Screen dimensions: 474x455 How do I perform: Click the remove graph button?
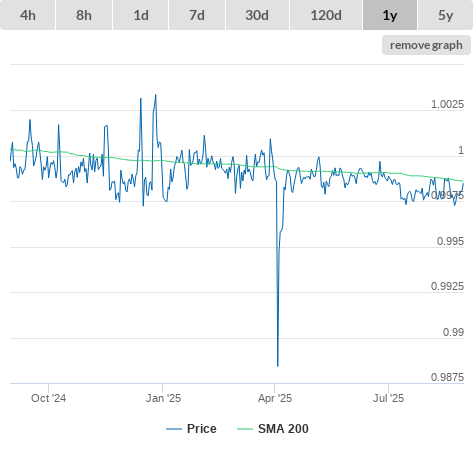pos(426,45)
